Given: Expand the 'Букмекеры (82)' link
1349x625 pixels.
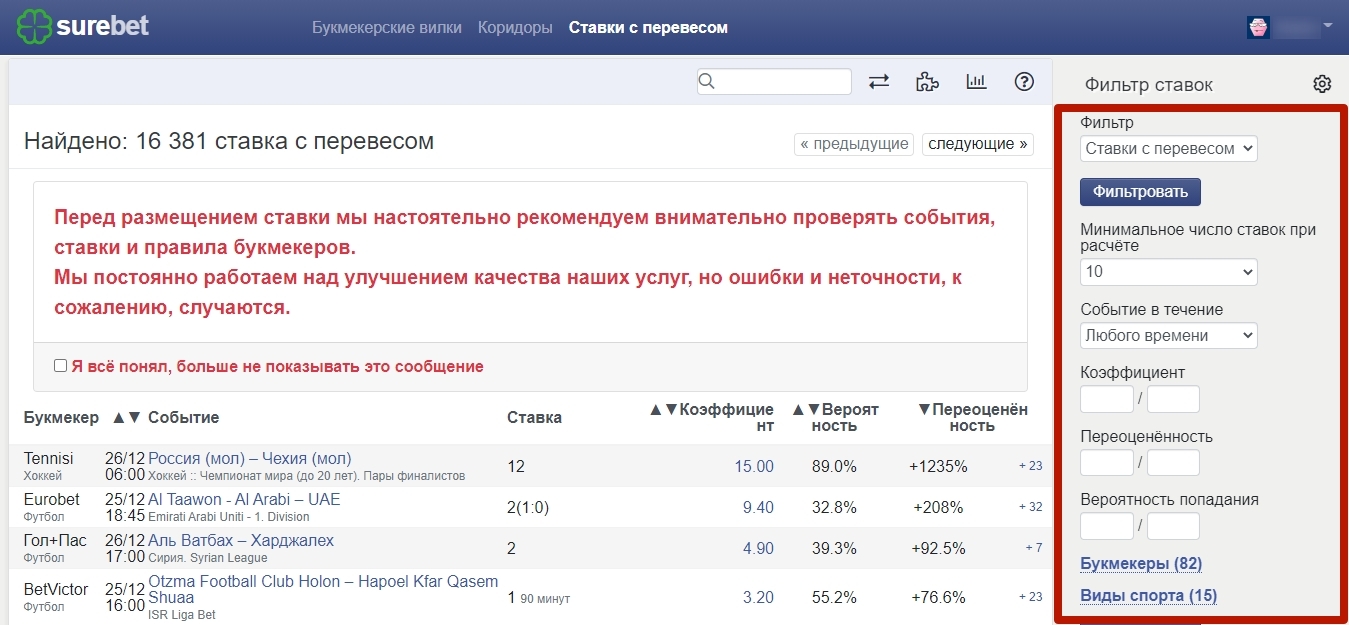Looking at the screenshot, I should [x=1141, y=564].
